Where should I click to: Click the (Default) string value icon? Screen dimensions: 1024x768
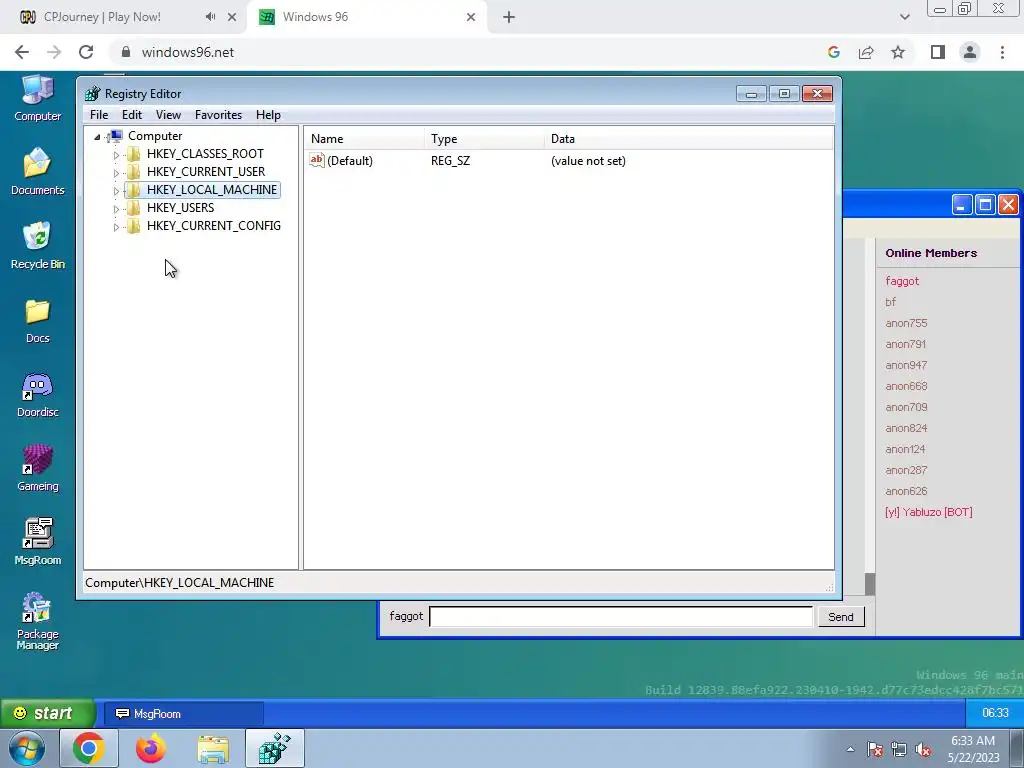tap(317, 160)
